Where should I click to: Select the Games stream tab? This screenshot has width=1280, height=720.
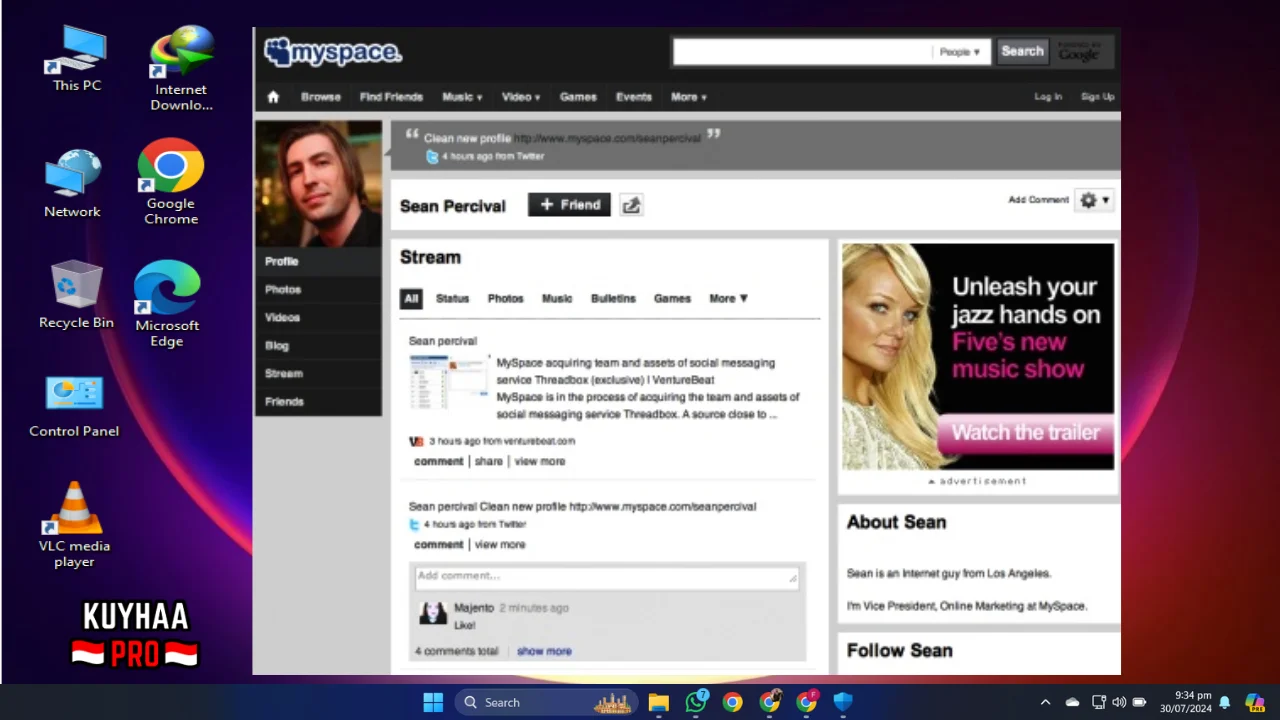pos(672,298)
